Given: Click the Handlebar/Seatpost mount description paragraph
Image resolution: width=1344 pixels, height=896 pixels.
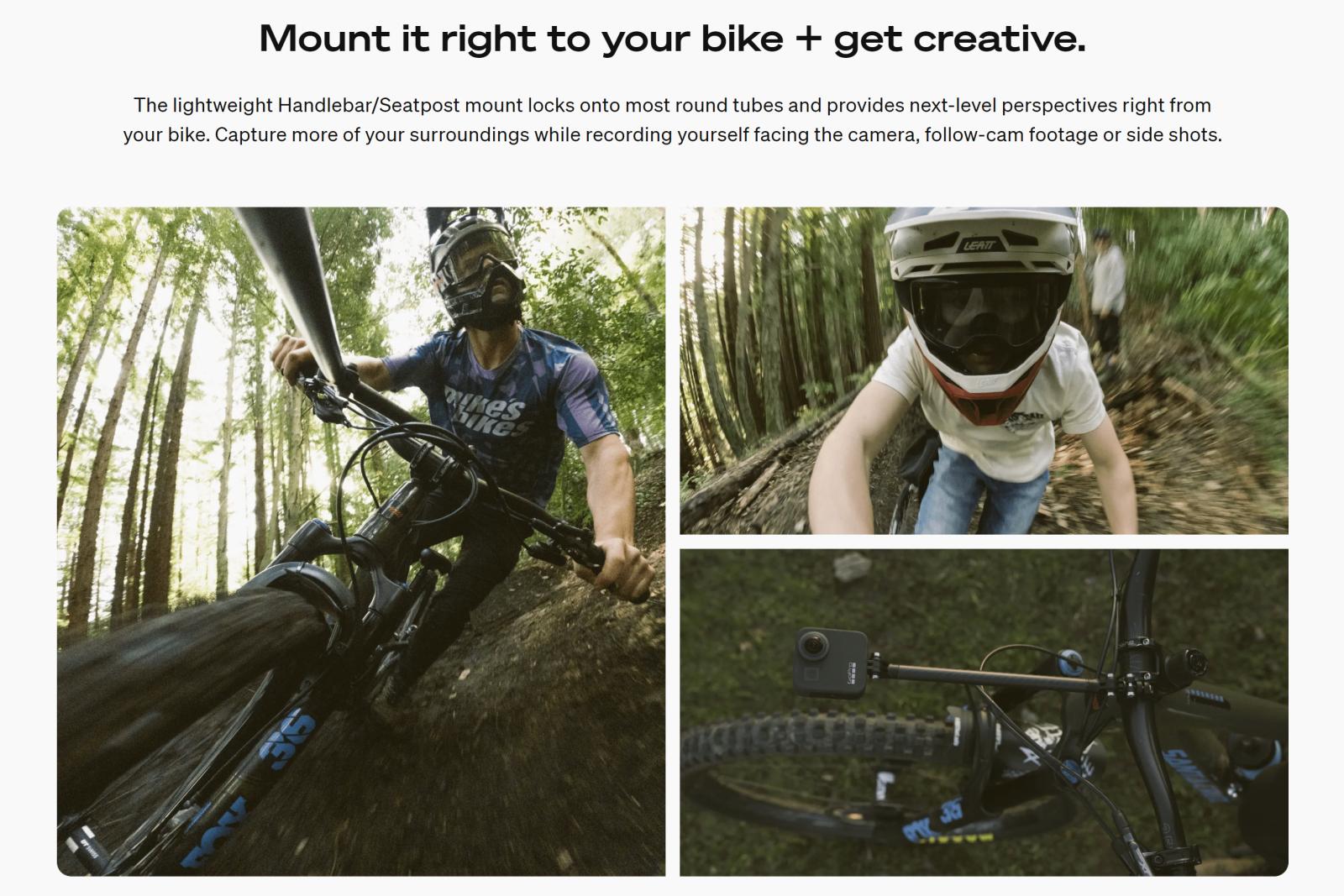Looking at the screenshot, I should (x=672, y=119).
